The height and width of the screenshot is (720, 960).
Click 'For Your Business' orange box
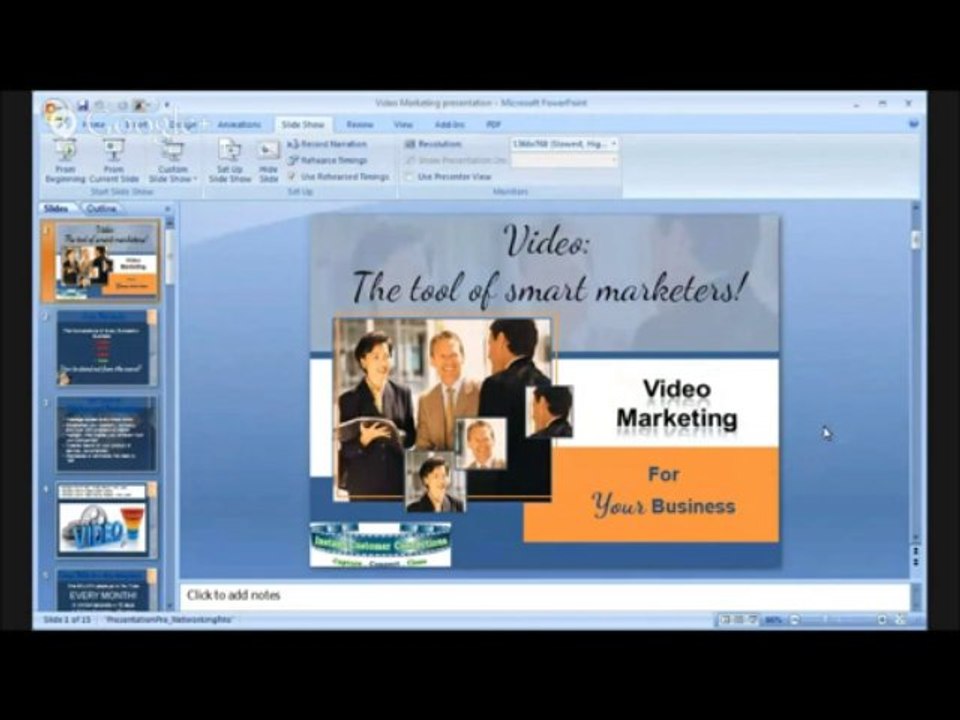[x=651, y=494]
